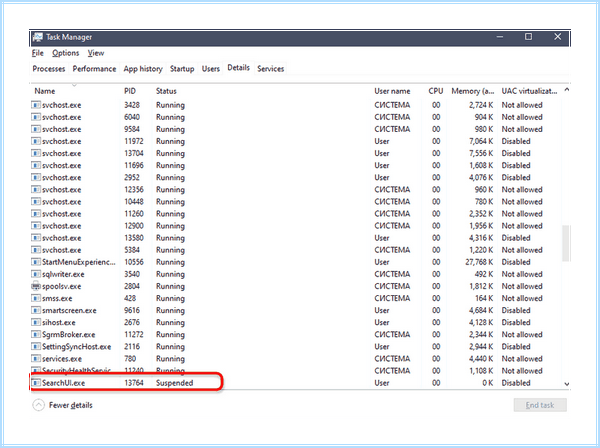Click the svchost.exe icon for PID 13704
The height and width of the screenshot is (448, 600).
pyautogui.click(x=36, y=153)
